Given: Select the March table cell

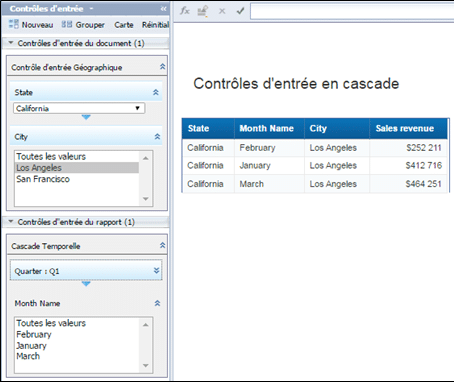Looking at the screenshot, I should tap(269, 184).
